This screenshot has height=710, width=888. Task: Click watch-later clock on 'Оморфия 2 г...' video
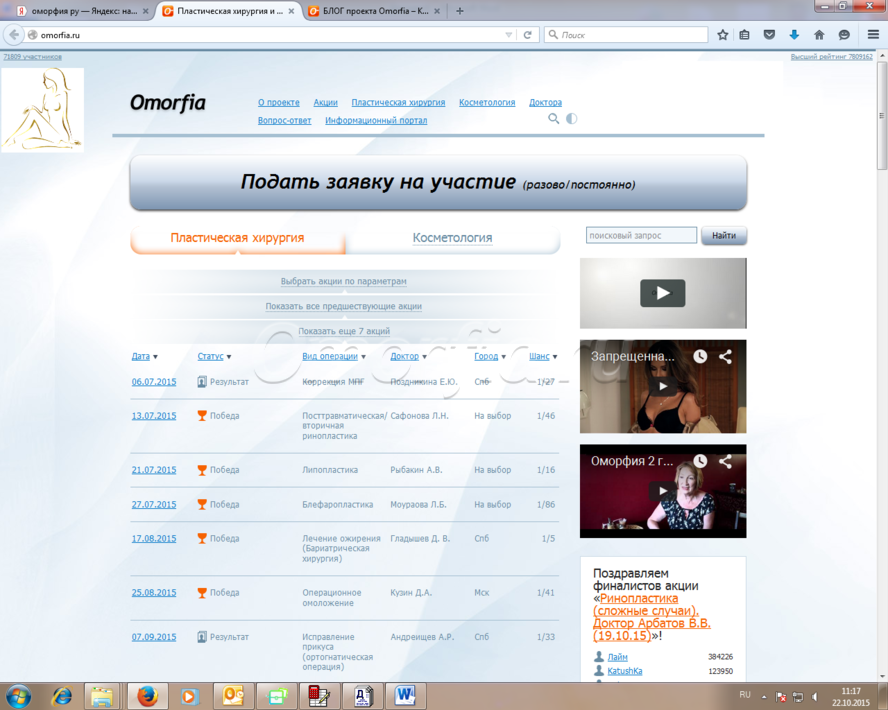[701, 461]
